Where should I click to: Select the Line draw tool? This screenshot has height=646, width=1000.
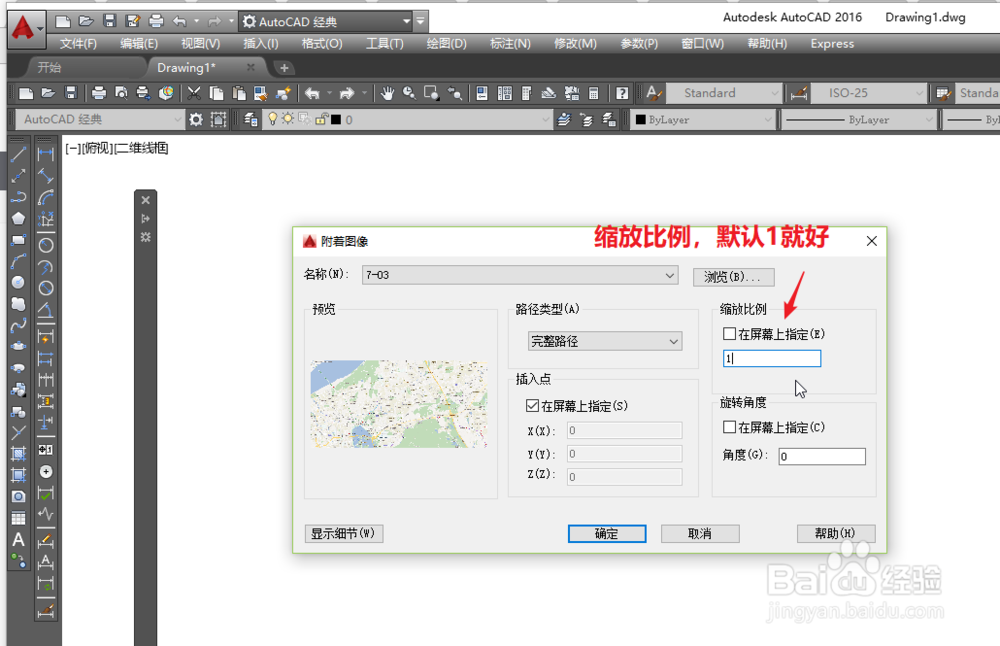18,153
